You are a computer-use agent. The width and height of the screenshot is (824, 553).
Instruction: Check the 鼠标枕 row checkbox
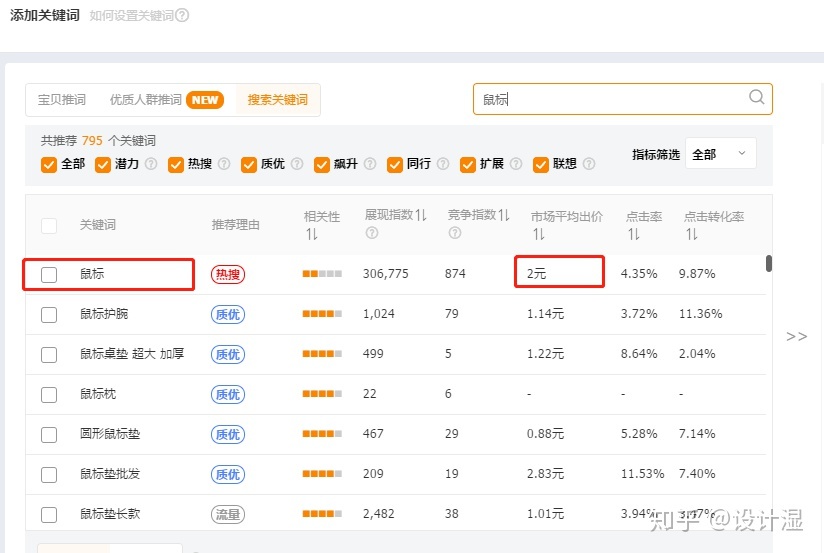(x=49, y=394)
